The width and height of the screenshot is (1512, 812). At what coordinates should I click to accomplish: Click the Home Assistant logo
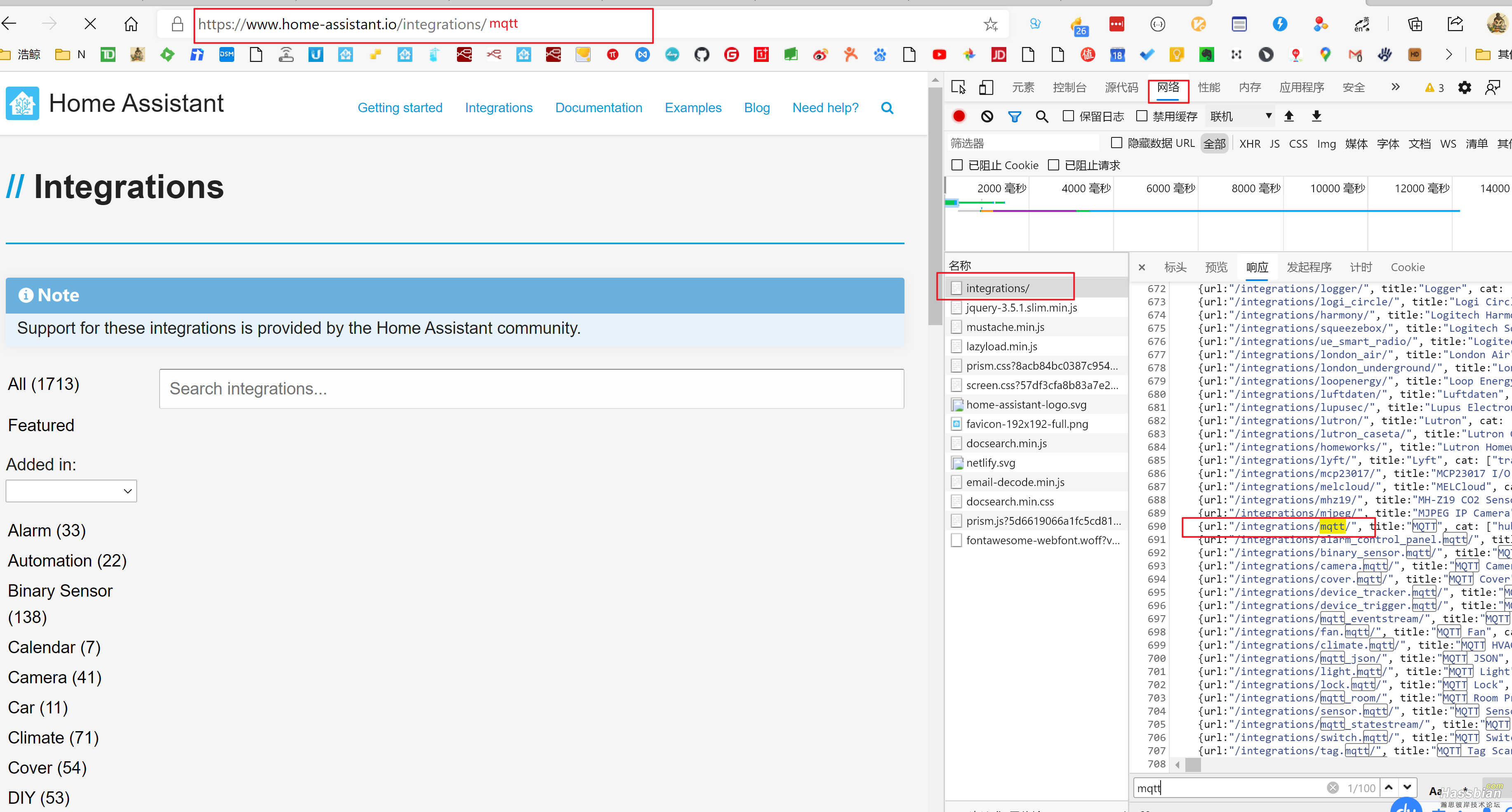point(22,103)
